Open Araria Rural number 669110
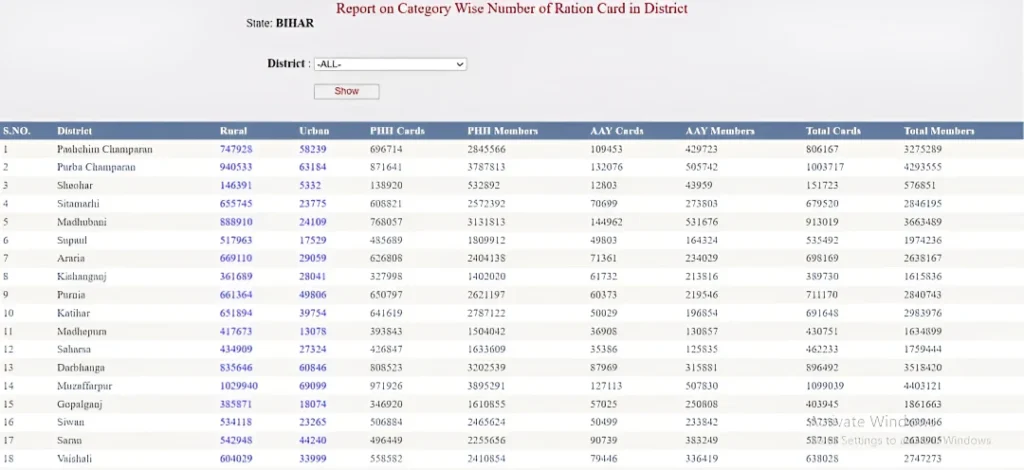1024x470 pixels. tap(236, 258)
